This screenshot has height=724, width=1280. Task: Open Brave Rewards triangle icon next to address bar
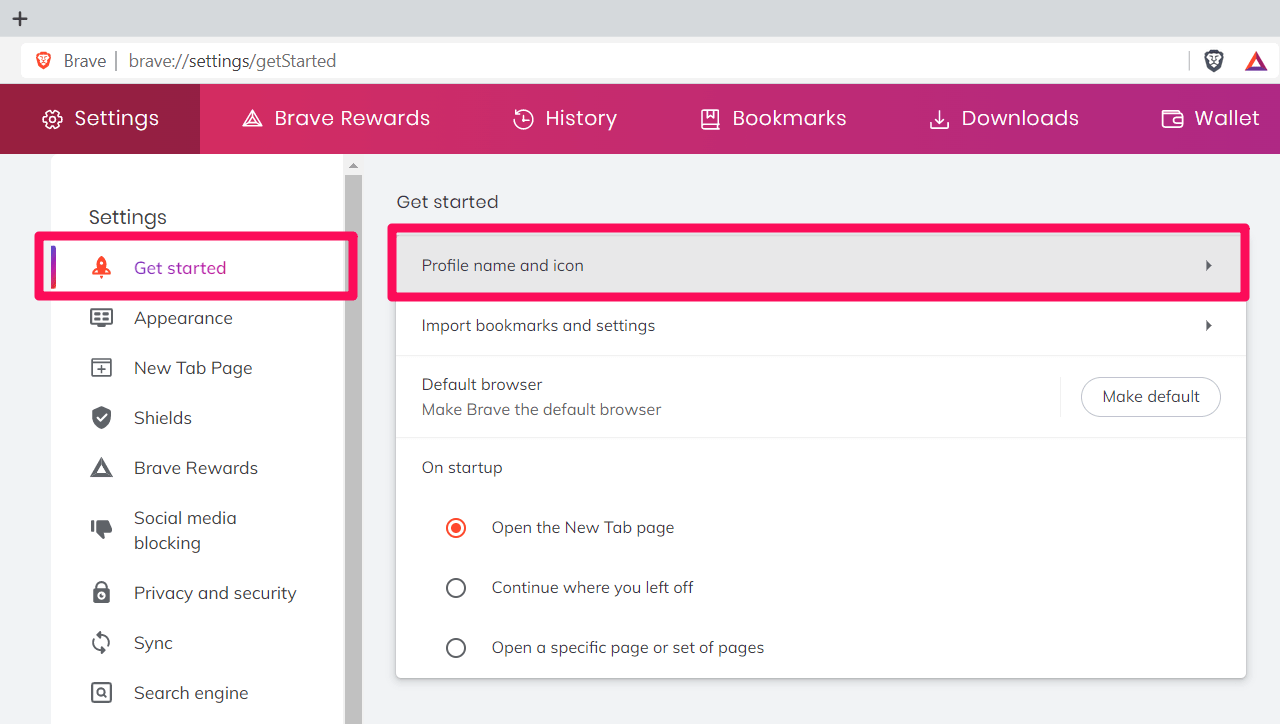click(1255, 60)
